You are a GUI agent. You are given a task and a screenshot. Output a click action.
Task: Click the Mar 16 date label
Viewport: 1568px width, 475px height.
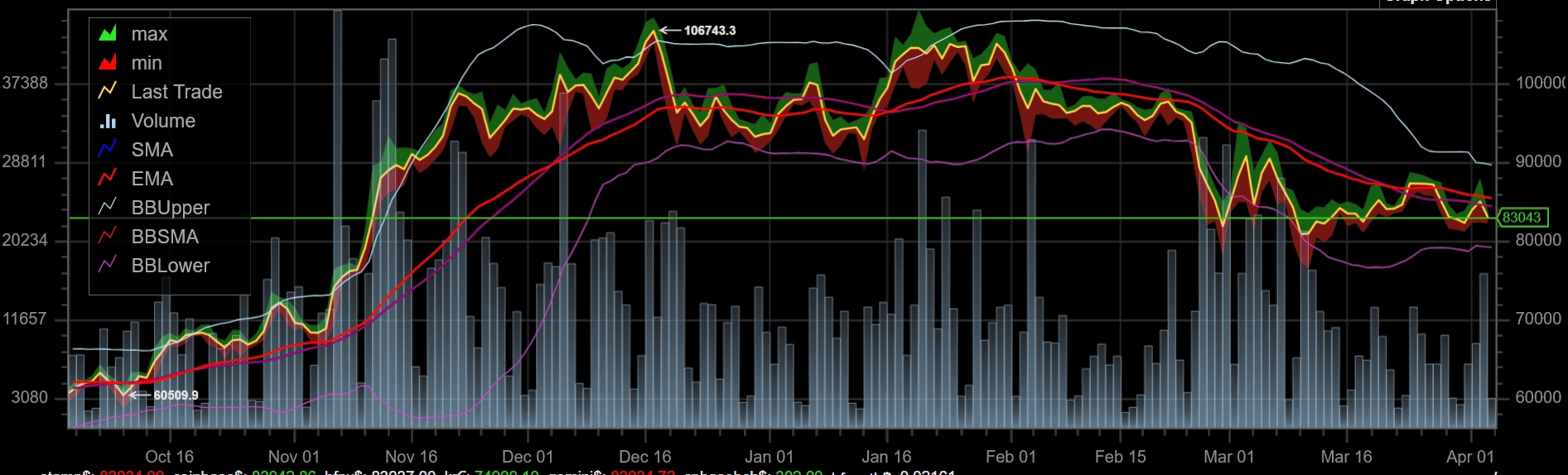(x=1346, y=457)
